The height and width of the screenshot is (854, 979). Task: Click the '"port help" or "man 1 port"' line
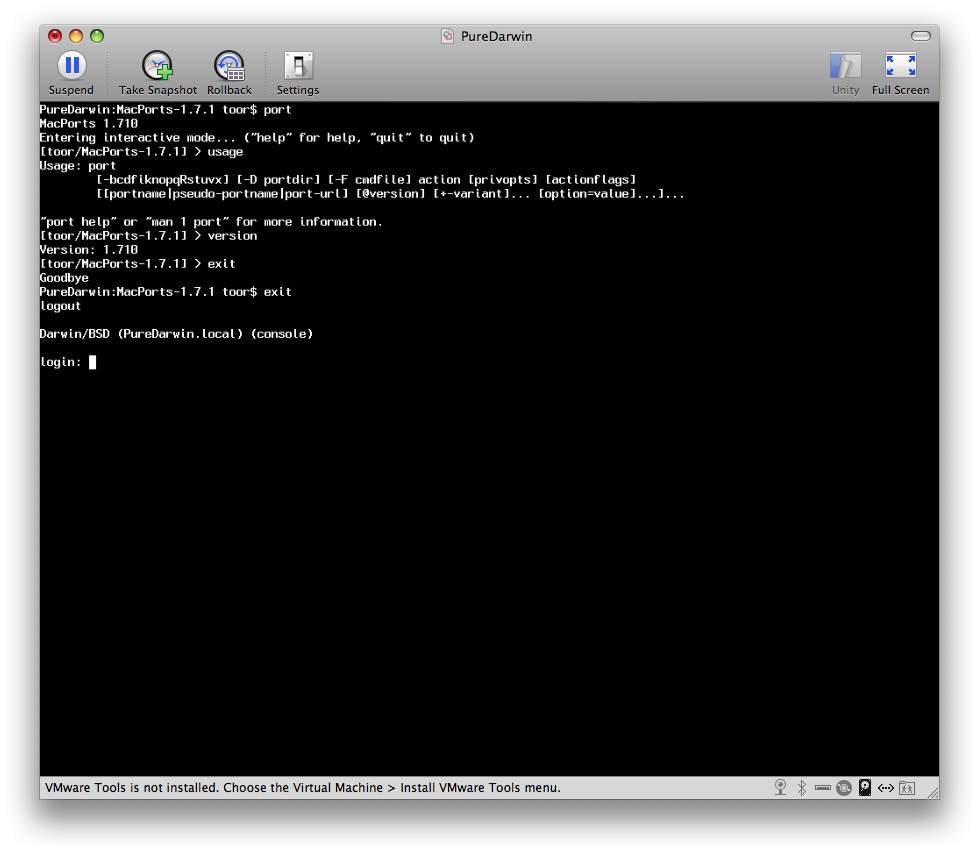point(211,222)
